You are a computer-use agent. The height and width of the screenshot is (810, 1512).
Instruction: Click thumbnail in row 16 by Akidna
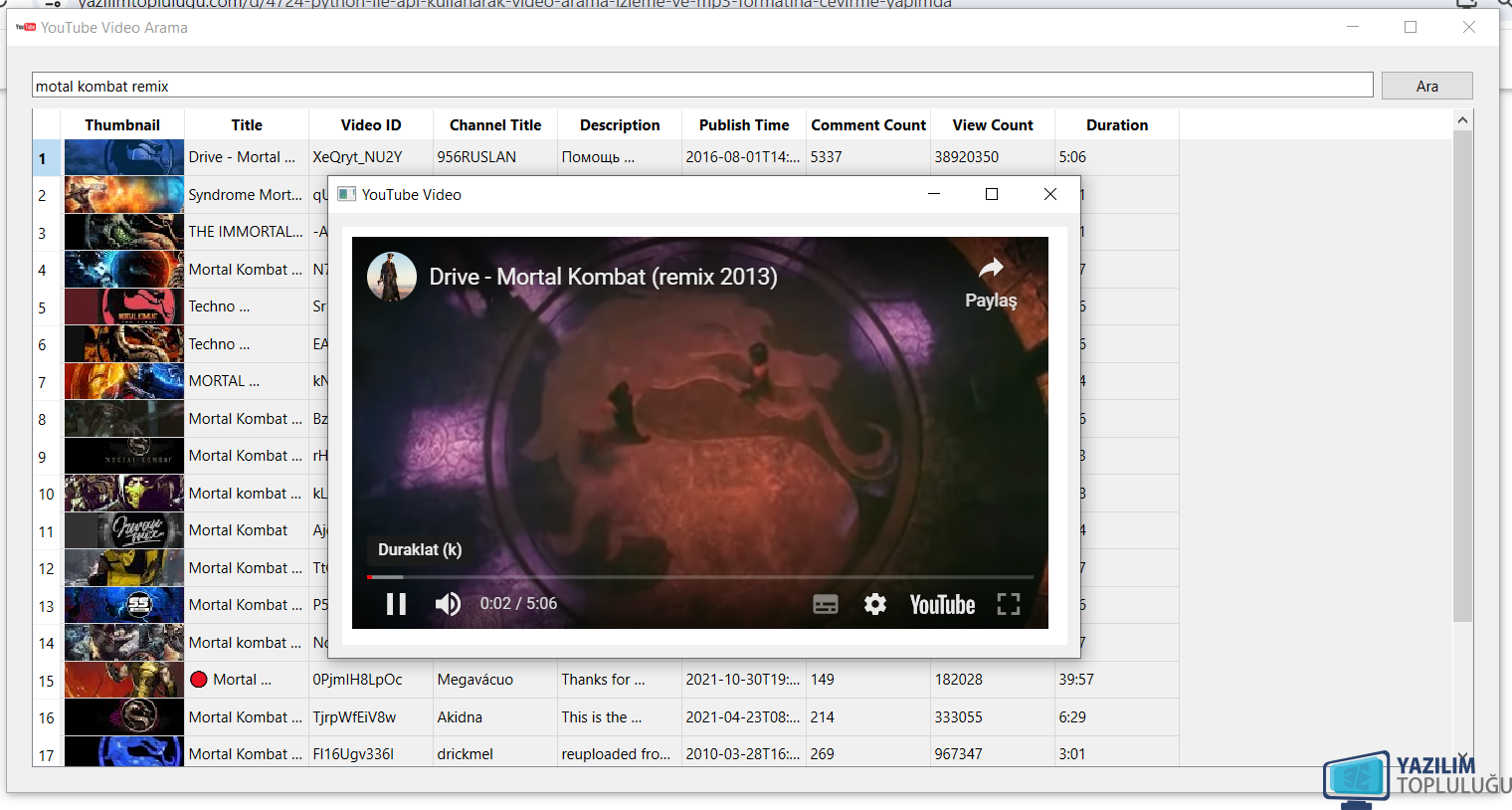[124, 717]
